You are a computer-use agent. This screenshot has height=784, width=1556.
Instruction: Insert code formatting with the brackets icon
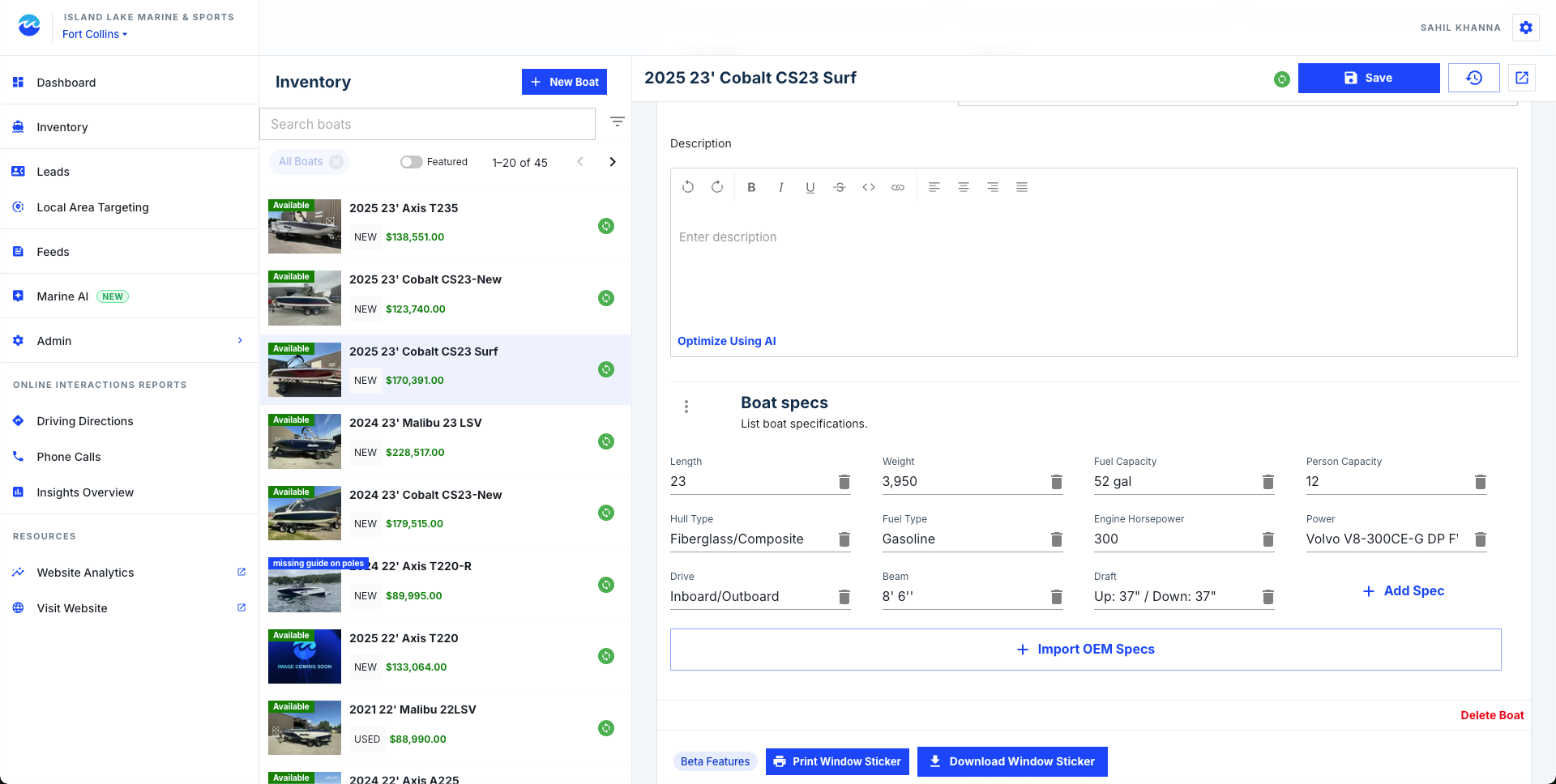(x=869, y=187)
